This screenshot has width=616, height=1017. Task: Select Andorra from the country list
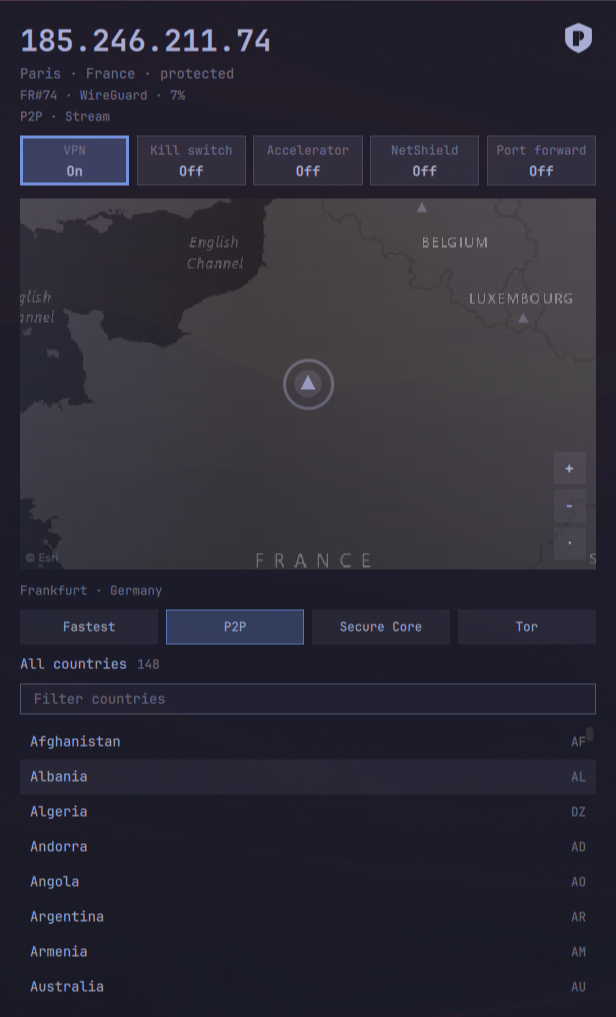pyautogui.click(x=308, y=846)
